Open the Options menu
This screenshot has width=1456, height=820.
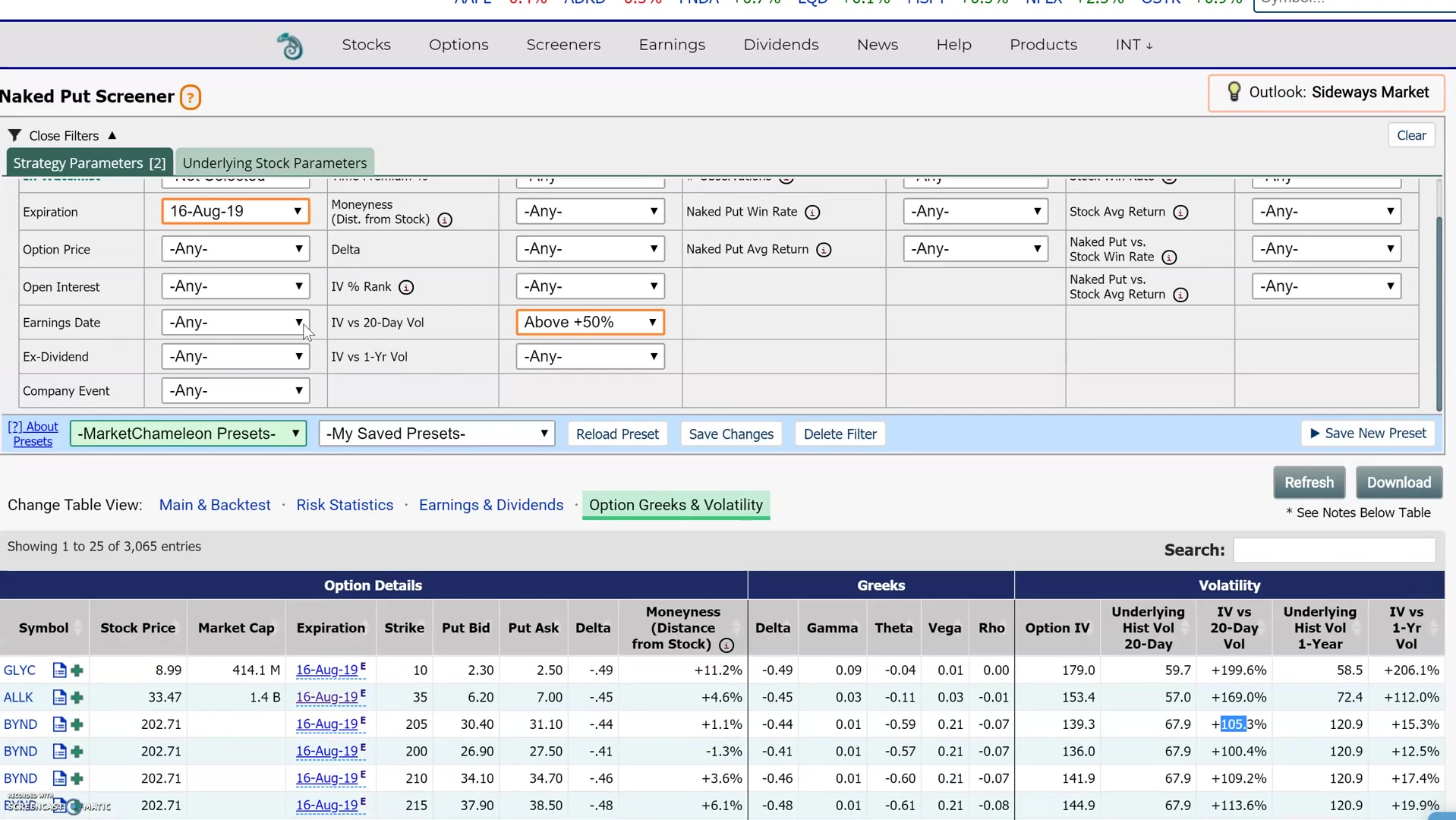(x=459, y=45)
